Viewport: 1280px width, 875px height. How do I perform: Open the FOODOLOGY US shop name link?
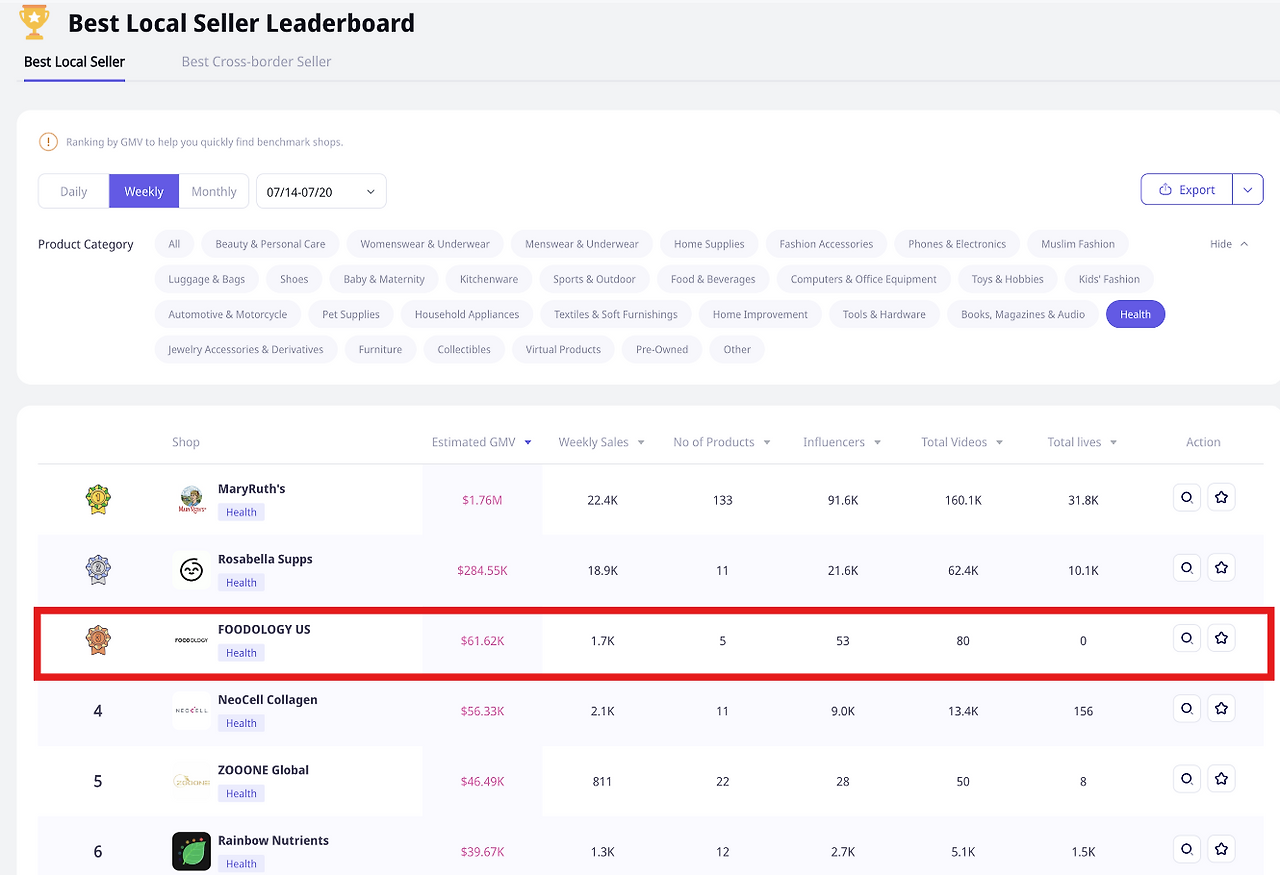pos(264,629)
